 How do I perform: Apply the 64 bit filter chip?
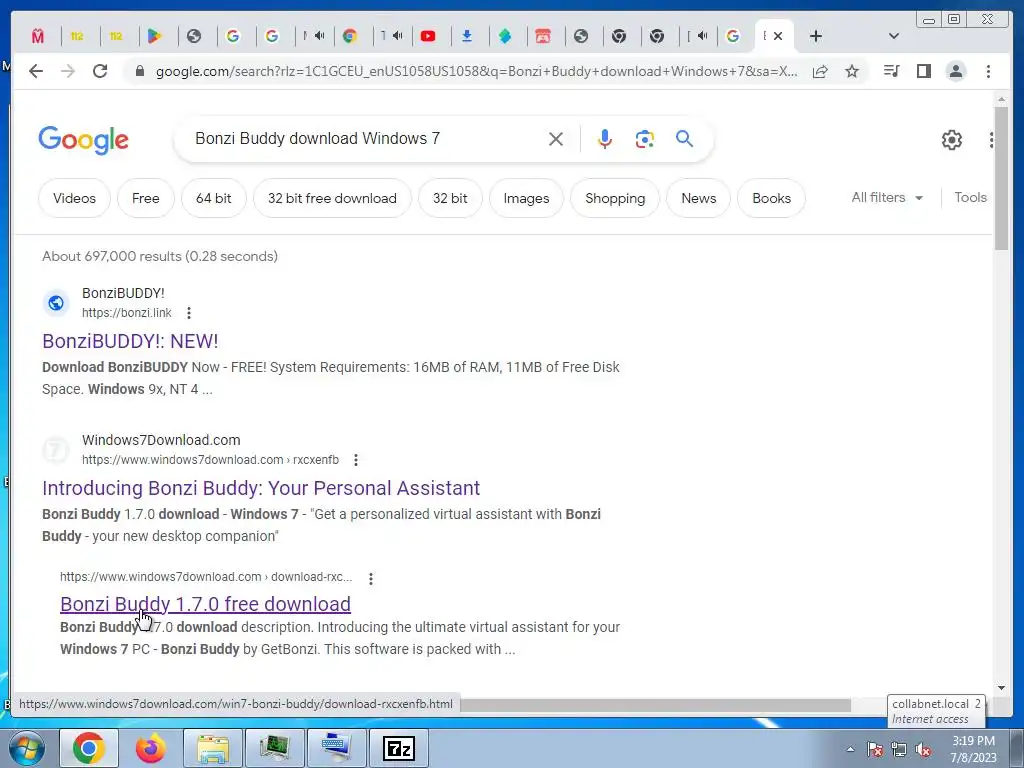tap(214, 198)
